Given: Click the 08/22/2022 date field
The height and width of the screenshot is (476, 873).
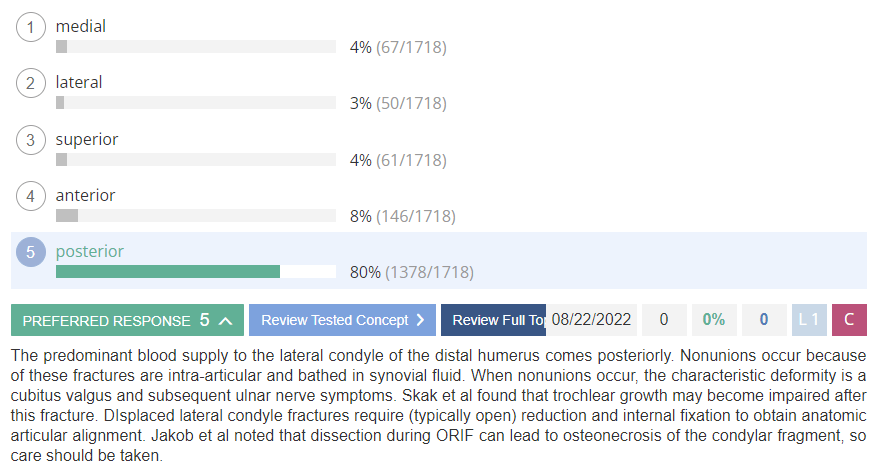Looking at the screenshot, I should [591, 320].
